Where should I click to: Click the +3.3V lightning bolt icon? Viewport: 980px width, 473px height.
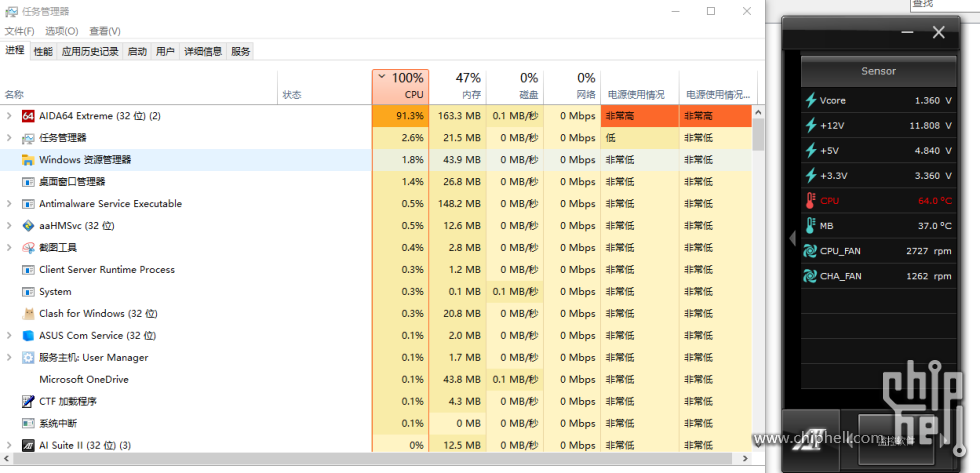[x=811, y=176]
